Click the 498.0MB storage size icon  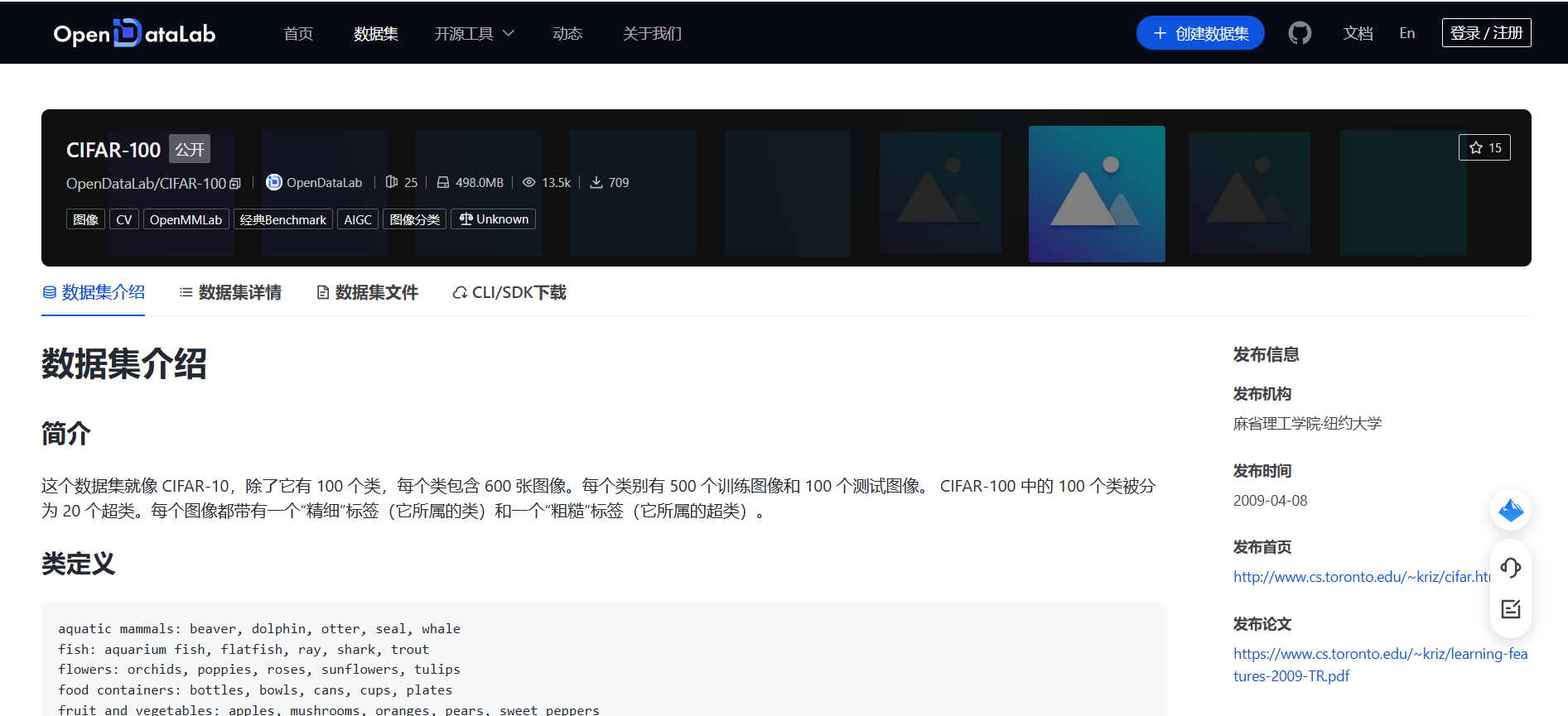(x=443, y=182)
